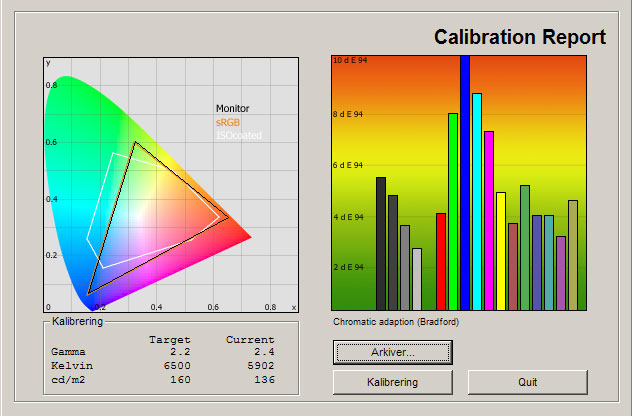The width and height of the screenshot is (632, 416).
Task: Select the darkest black bar in chart
Action: [381, 243]
